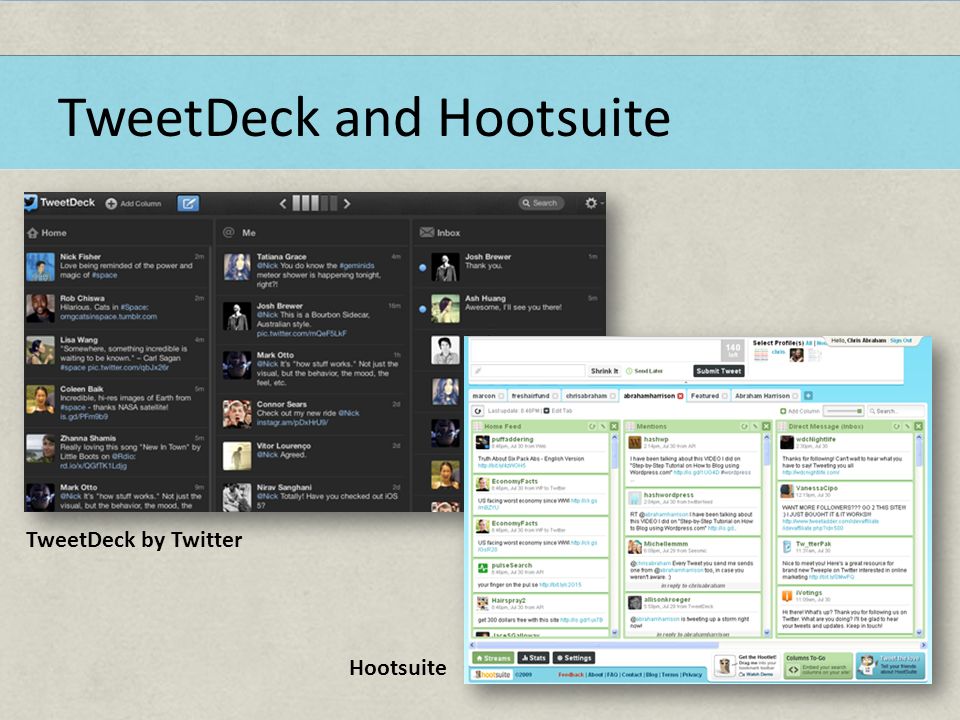960x720 pixels.
Task: Adjust the Hootsuite column width slider
Action: pos(843,411)
